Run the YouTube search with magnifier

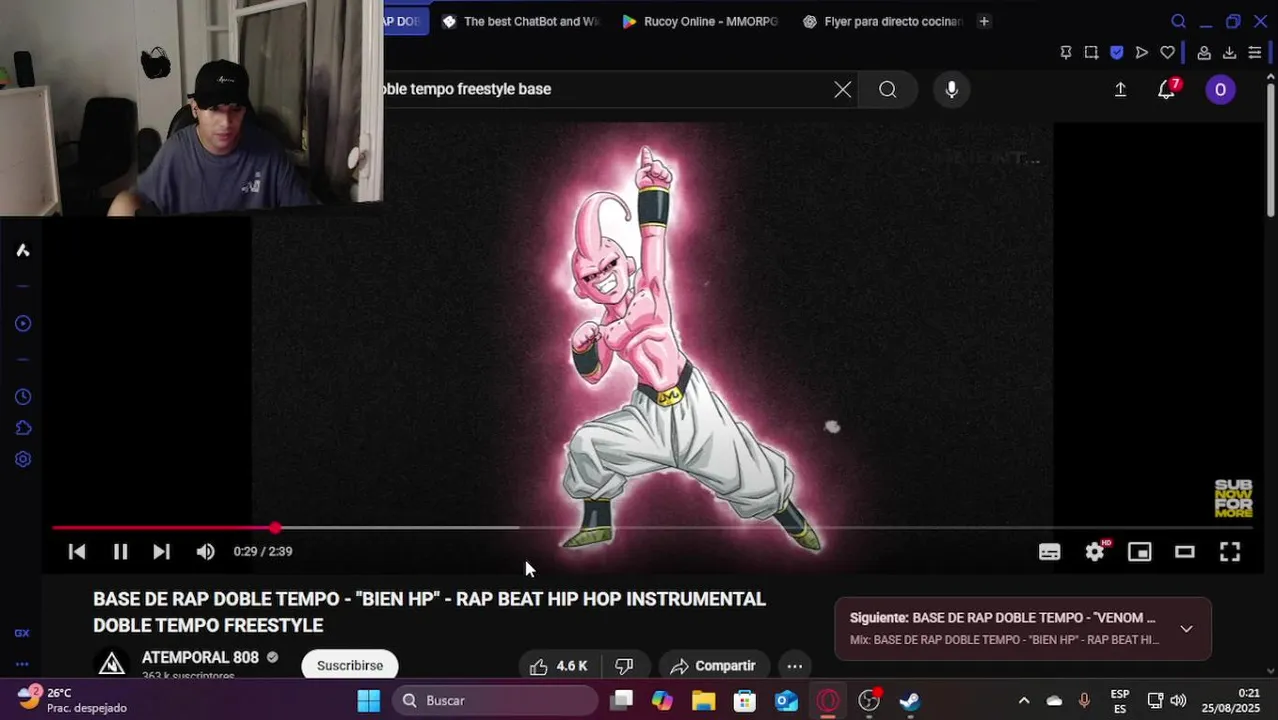[x=887, y=90]
